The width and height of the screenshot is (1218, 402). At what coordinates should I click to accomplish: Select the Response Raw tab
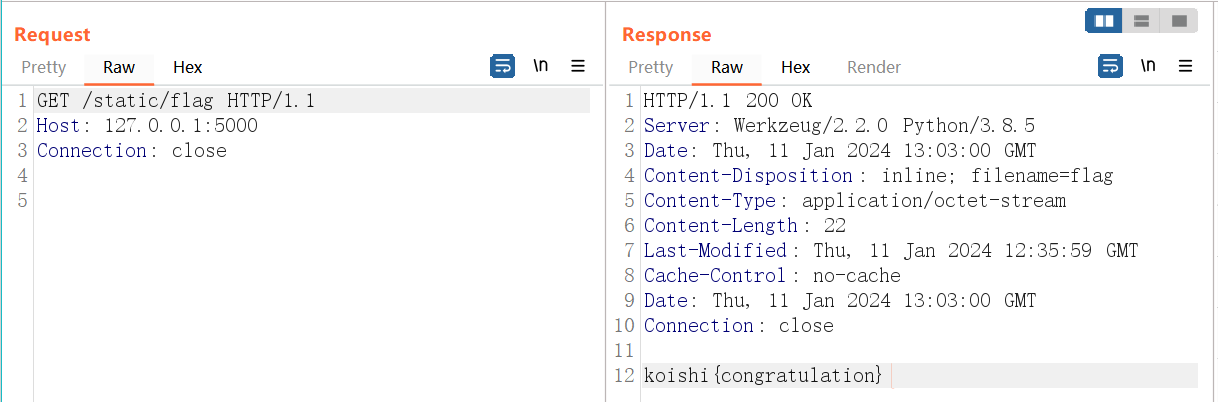click(x=727, y=67)
